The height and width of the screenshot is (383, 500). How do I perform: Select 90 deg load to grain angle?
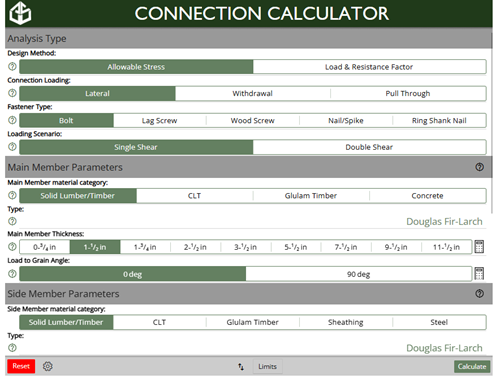359,274
